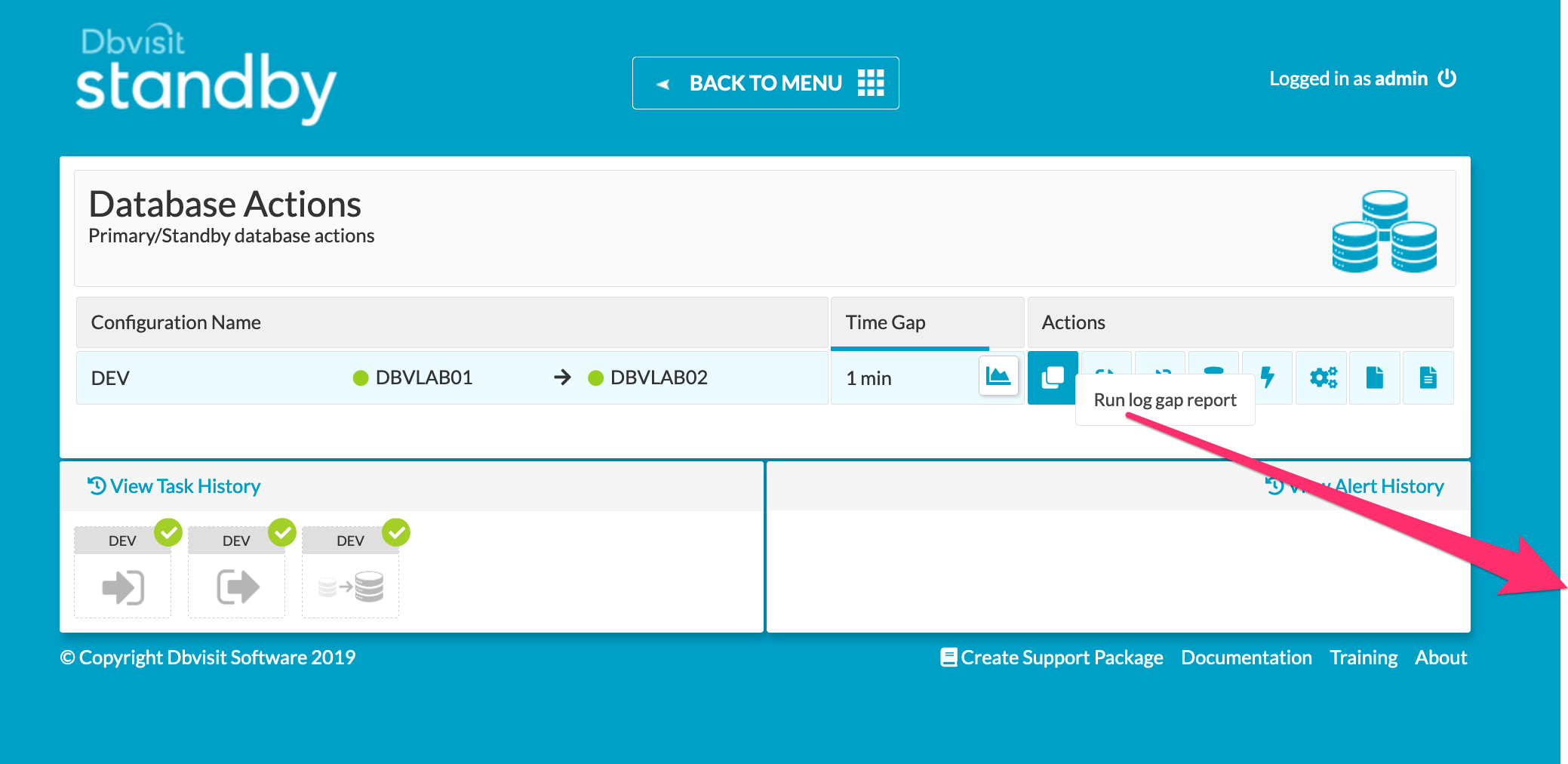This screenshot has height=764, width=1568.
Task: Click the Run log gap report icon
Action: pos(1053,377)
